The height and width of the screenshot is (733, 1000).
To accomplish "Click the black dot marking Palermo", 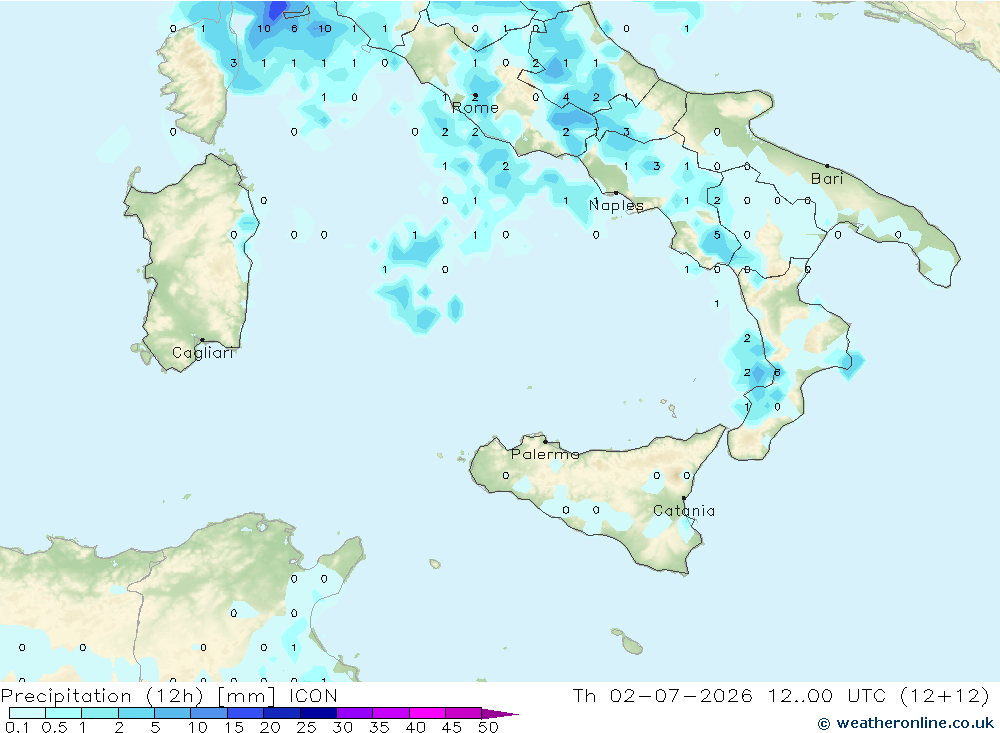I will coord(545,441).
